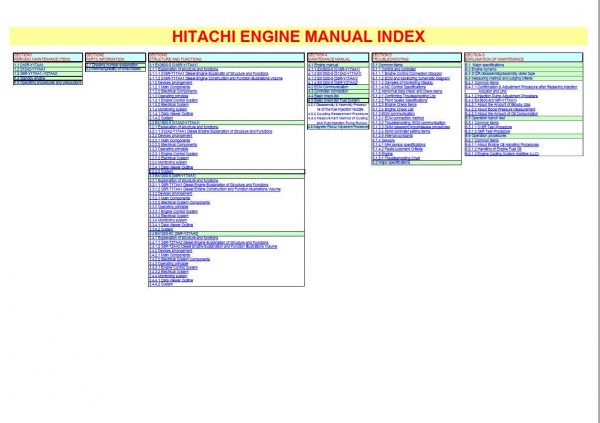Open ECM and monitoring schematic diagram link
This screenshot has width=600, height=423.
point(411,78)
